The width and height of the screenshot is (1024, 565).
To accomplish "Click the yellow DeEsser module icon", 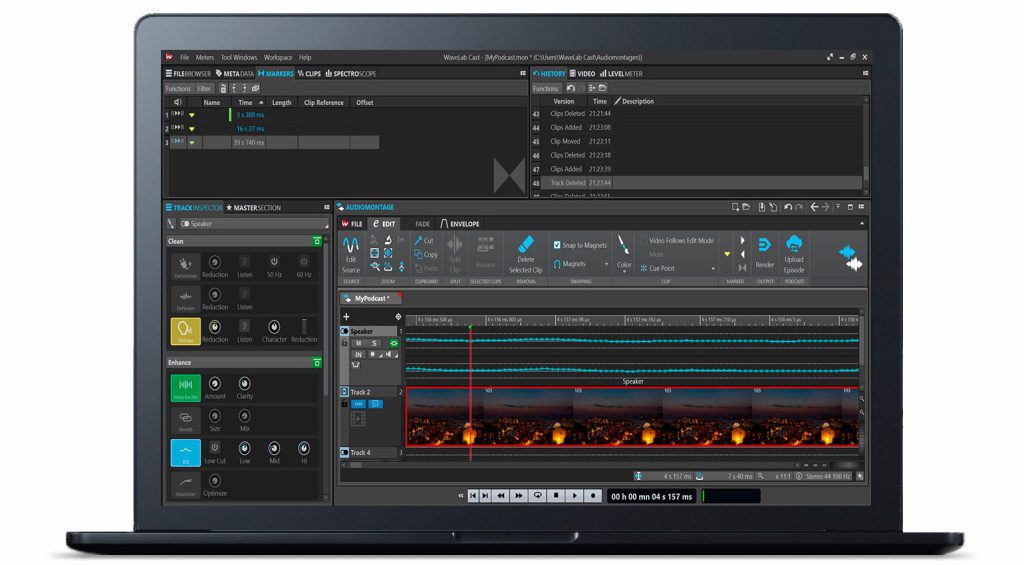I will [185, 331].
